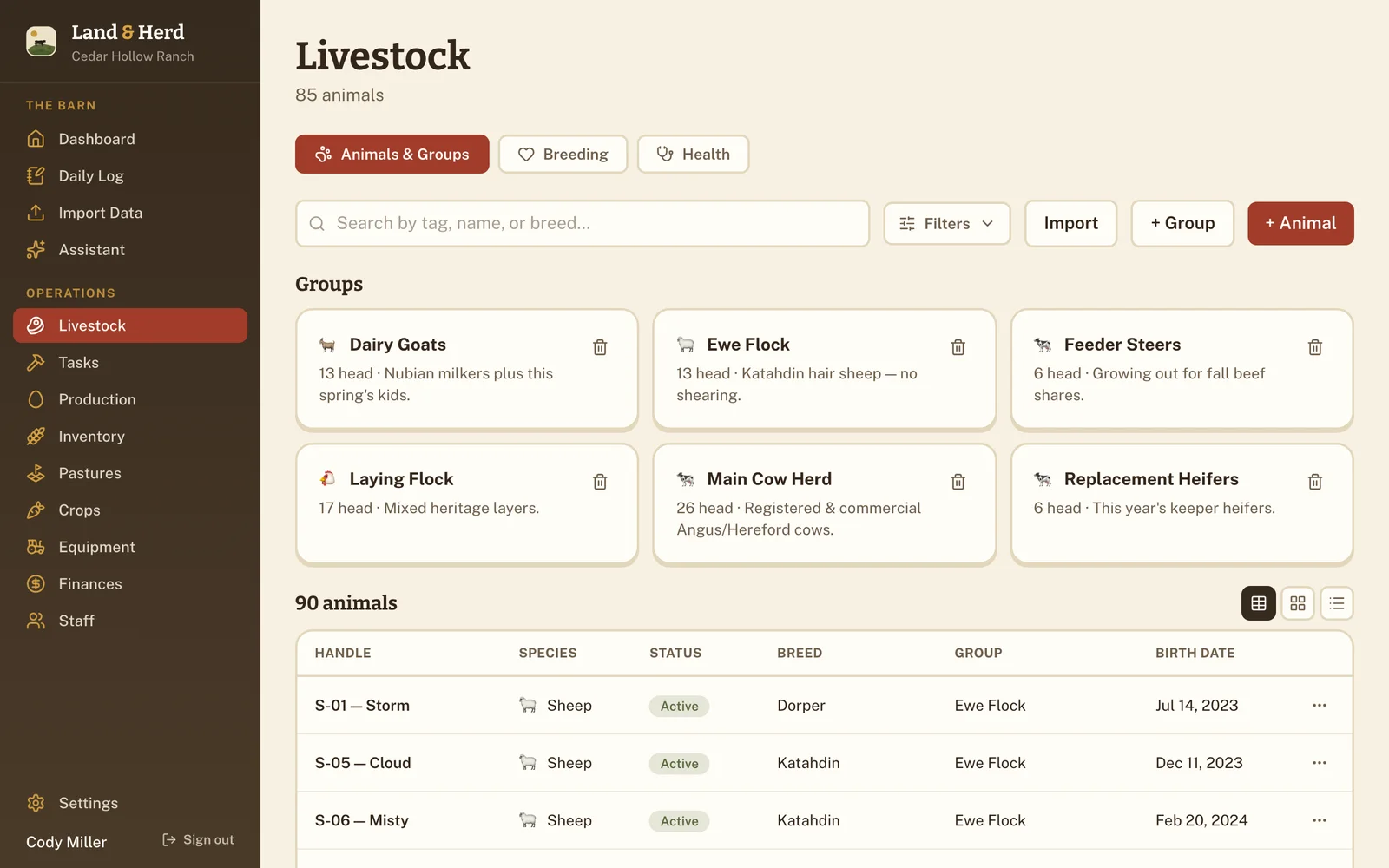Open the Finances section
Image resolution: width=1389 pixels, height=868 pixels.
[x=130, y=584]
